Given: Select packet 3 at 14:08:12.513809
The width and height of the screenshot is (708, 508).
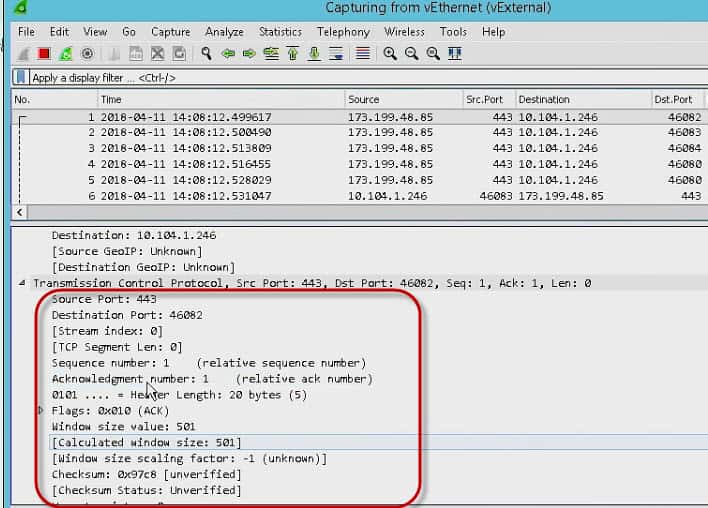Looking at the screenshot, I should 360,148.
